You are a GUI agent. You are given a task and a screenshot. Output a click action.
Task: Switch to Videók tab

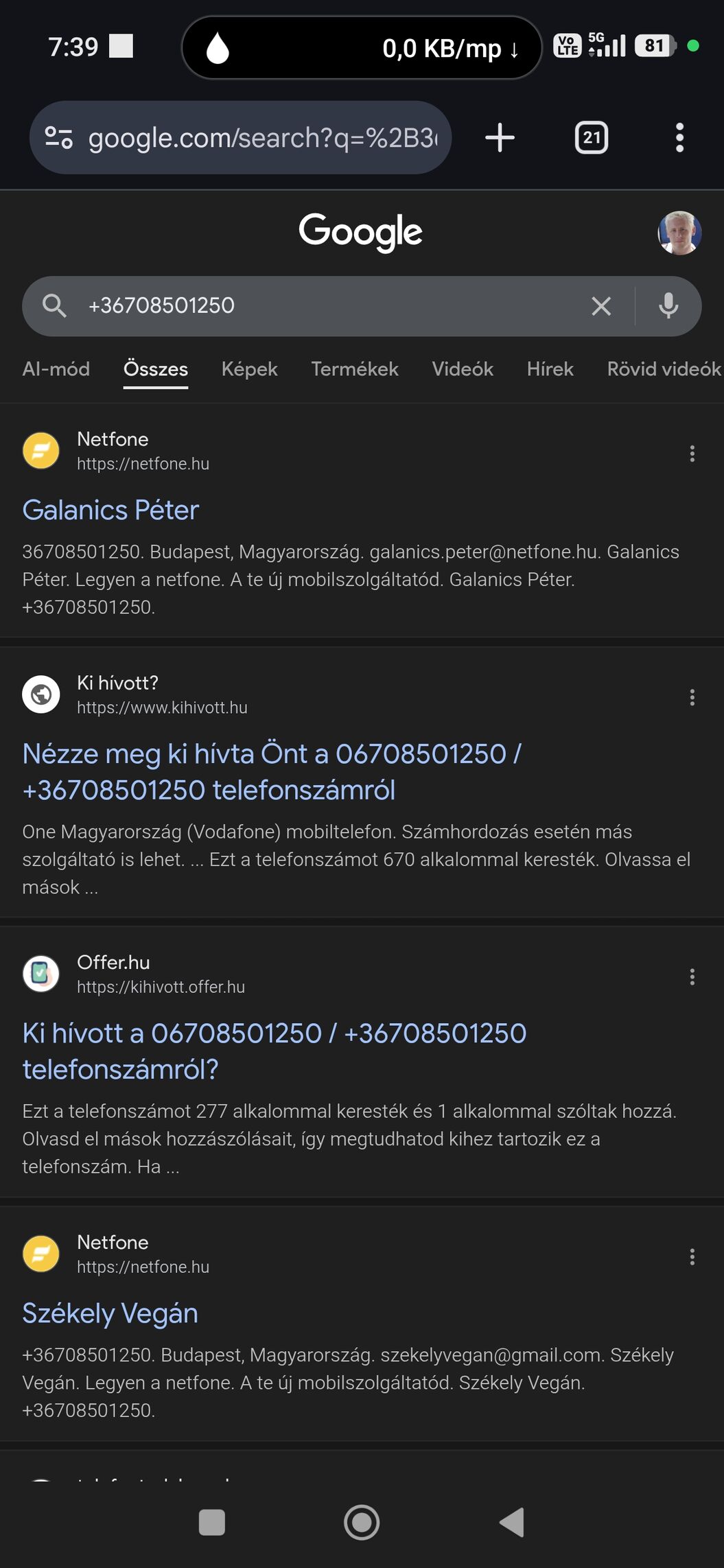(x=463, y=369)
